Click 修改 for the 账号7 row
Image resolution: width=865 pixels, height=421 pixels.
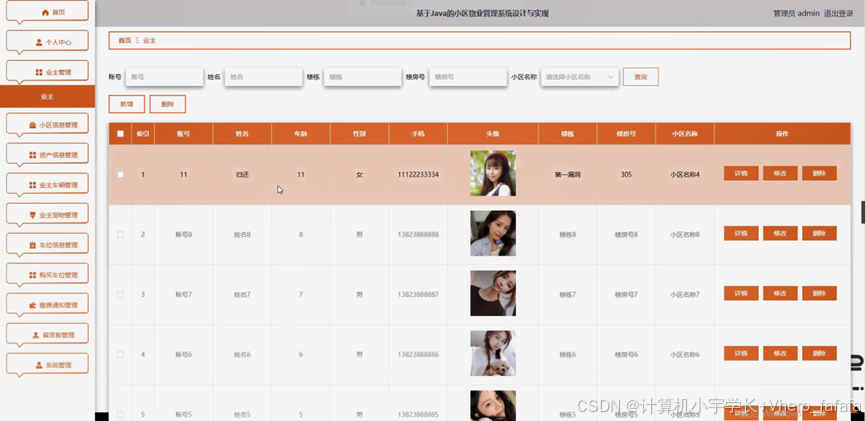[780, 294]
